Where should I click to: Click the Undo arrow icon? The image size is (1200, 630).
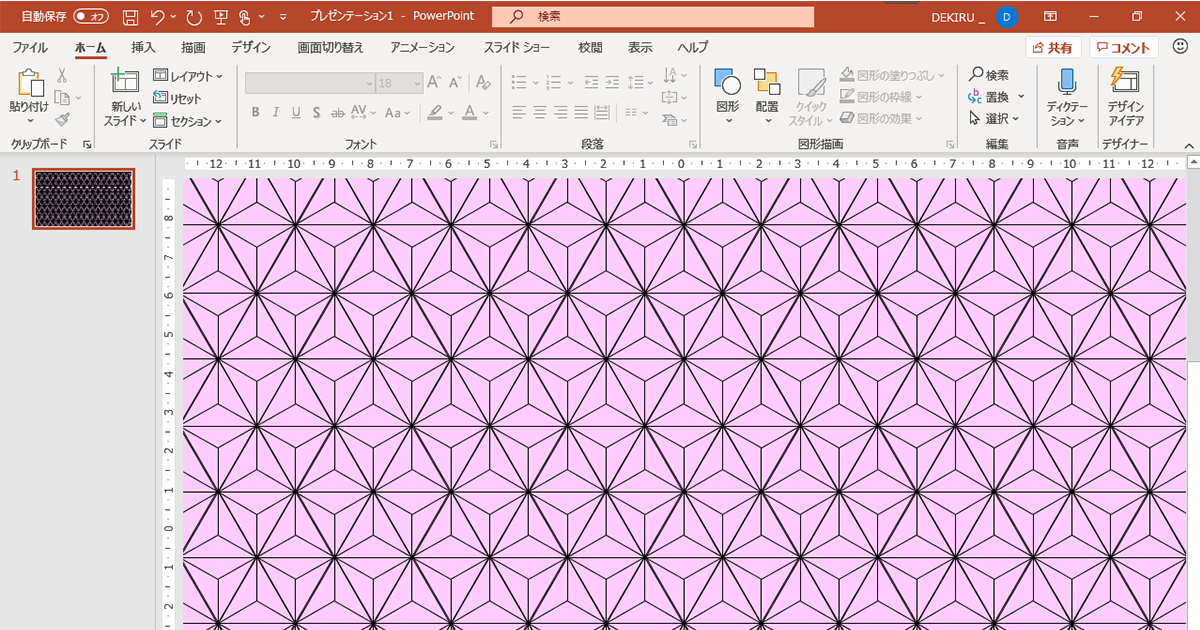pyautogui.click(x=157, y=16)
